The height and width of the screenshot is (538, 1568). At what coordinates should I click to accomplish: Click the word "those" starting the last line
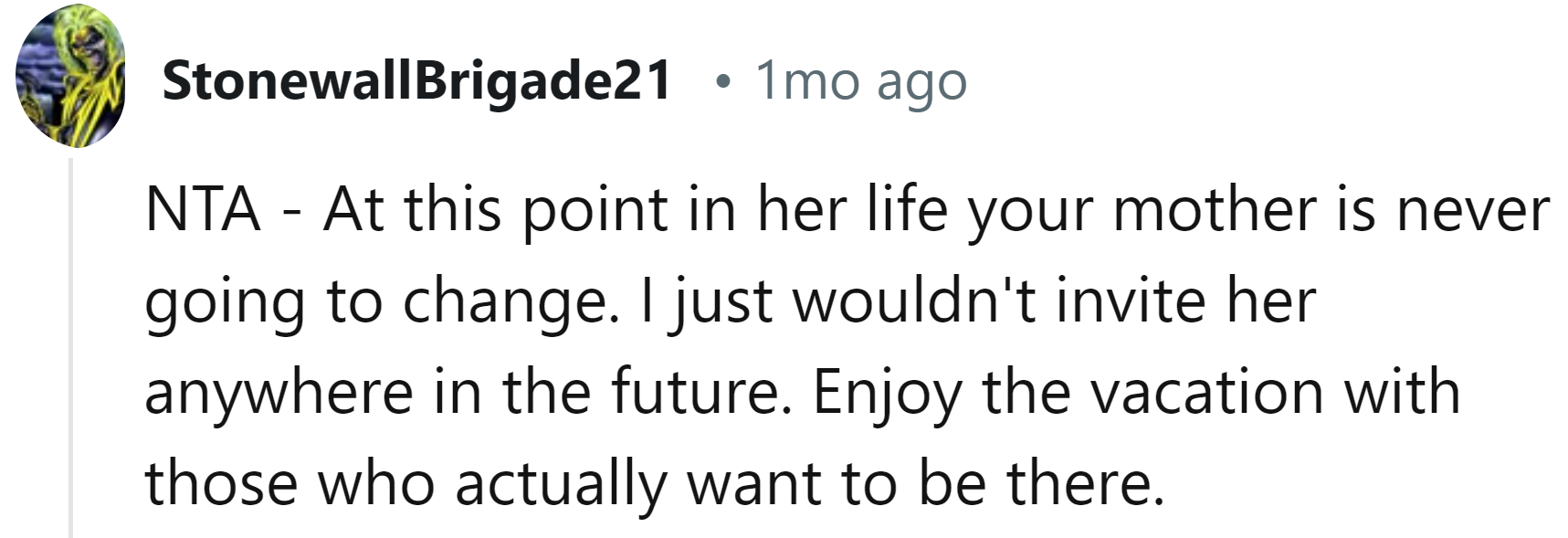click(221, 483)
